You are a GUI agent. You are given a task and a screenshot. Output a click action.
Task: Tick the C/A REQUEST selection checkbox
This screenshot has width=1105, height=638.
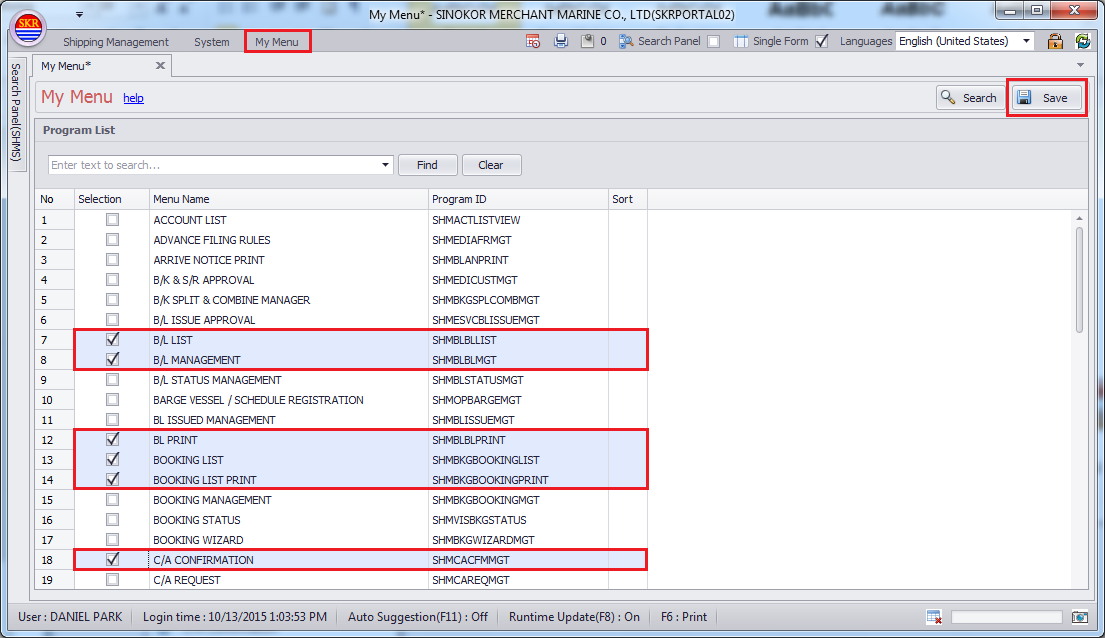(x=112, y=579)
